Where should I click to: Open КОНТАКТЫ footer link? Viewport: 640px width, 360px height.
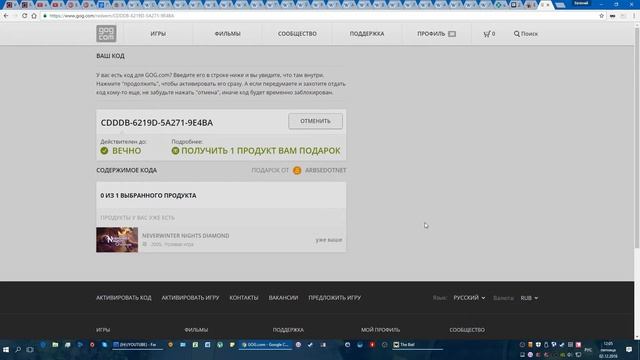tap(244, 298)
